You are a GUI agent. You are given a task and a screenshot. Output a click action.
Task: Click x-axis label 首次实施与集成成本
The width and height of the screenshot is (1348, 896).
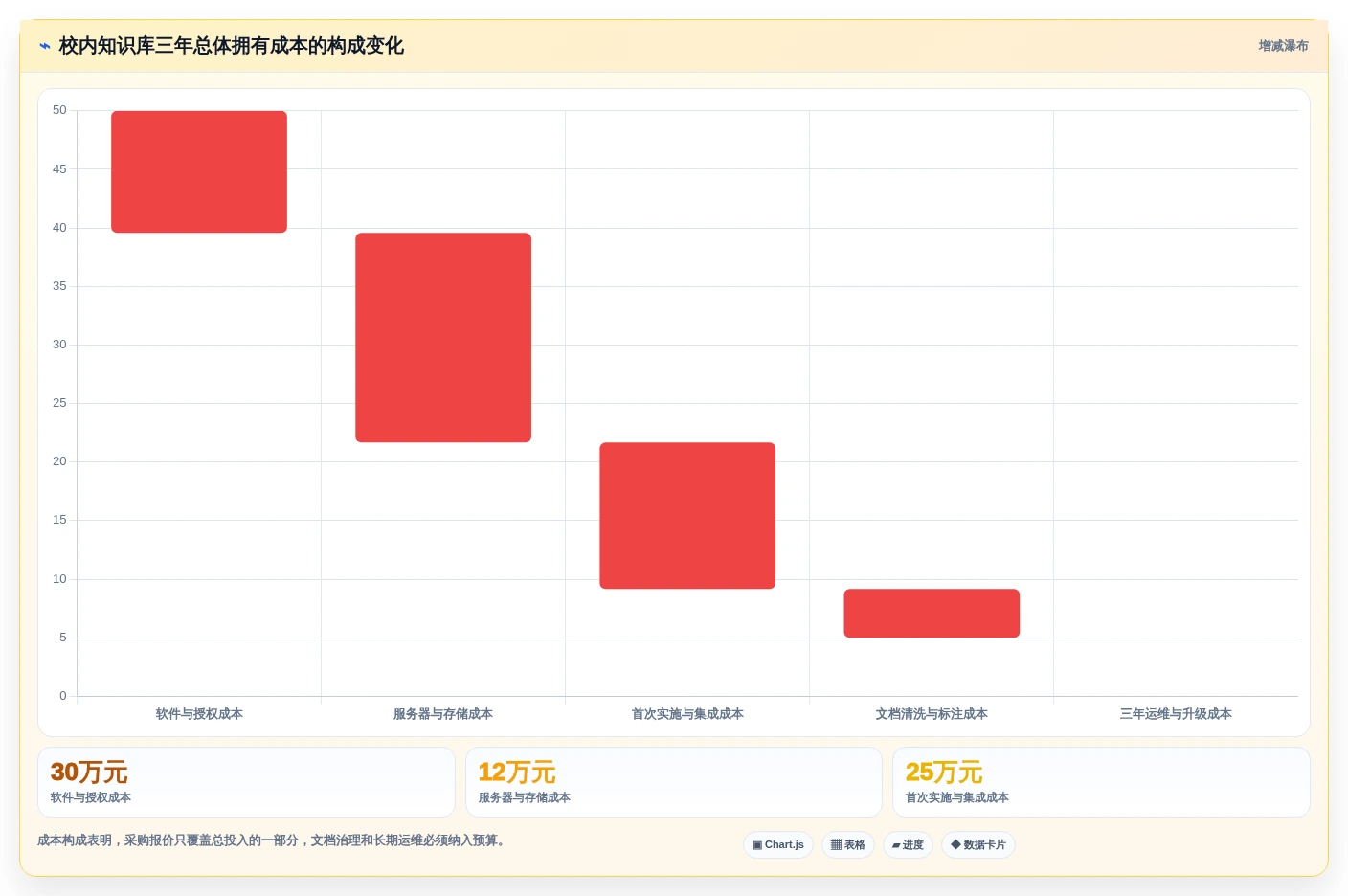click(687, 714)
